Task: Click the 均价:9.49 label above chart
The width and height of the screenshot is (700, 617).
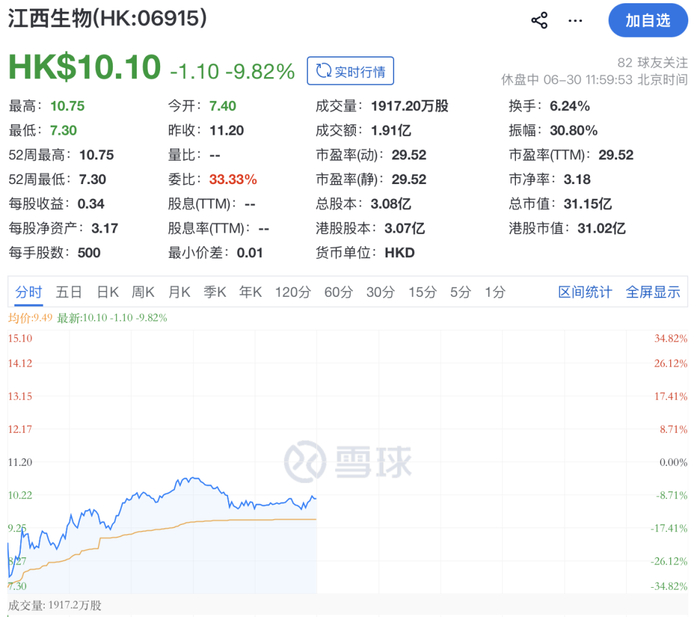Action: 30,318
